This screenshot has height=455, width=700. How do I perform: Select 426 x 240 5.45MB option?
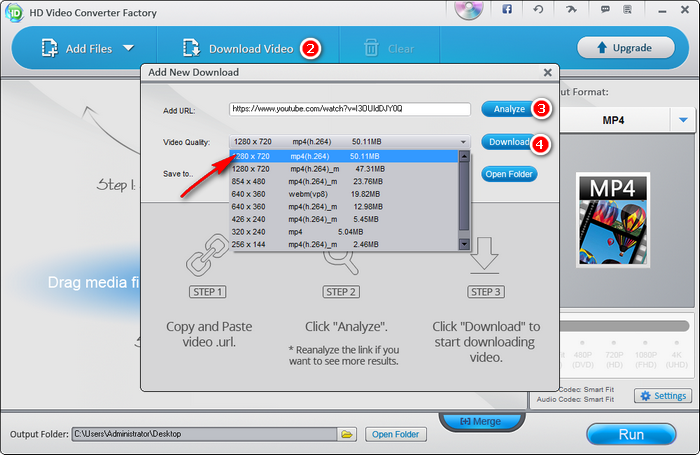click(344, 219)
